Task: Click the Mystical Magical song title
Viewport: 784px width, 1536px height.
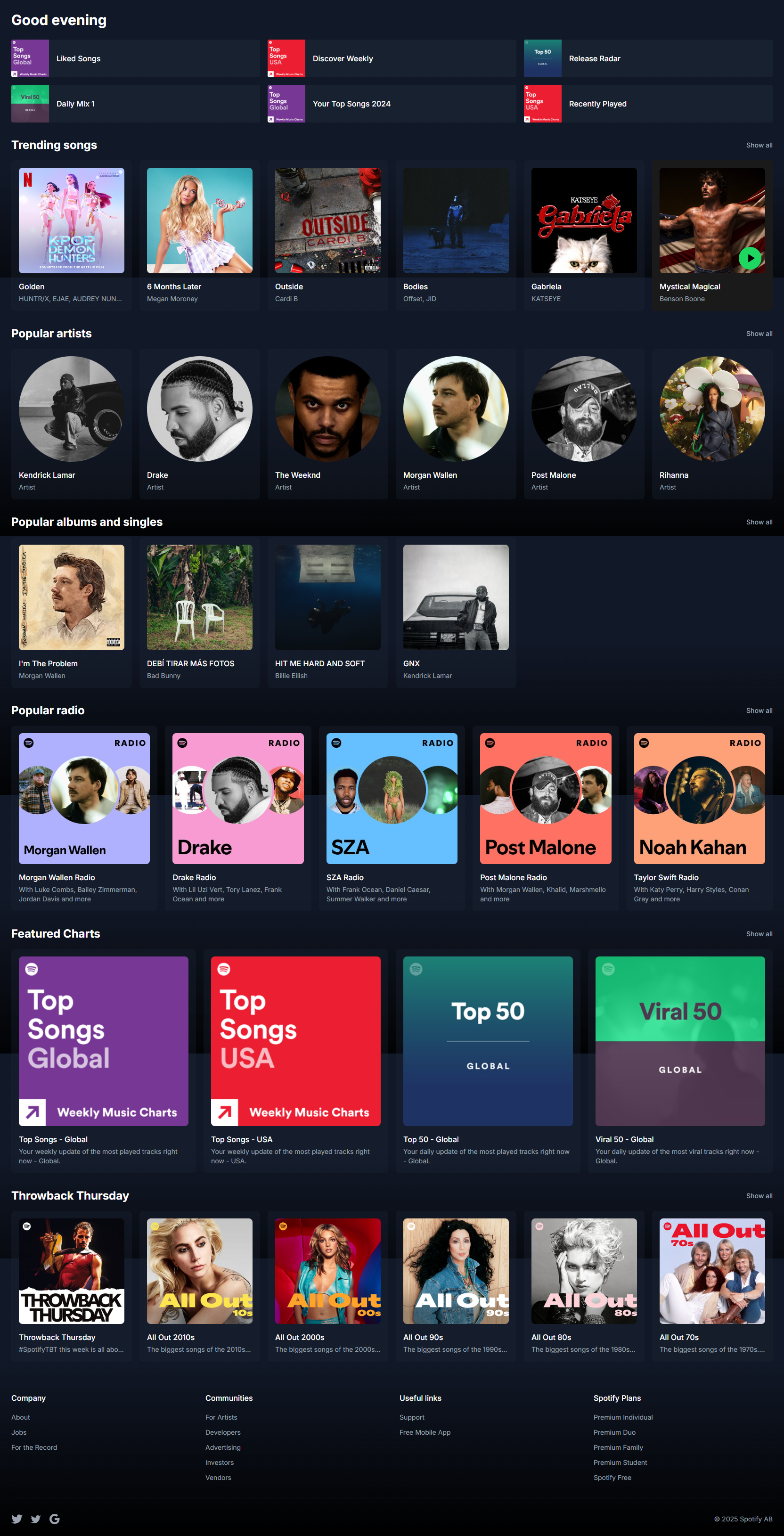Action: click(x=690, y=287)
